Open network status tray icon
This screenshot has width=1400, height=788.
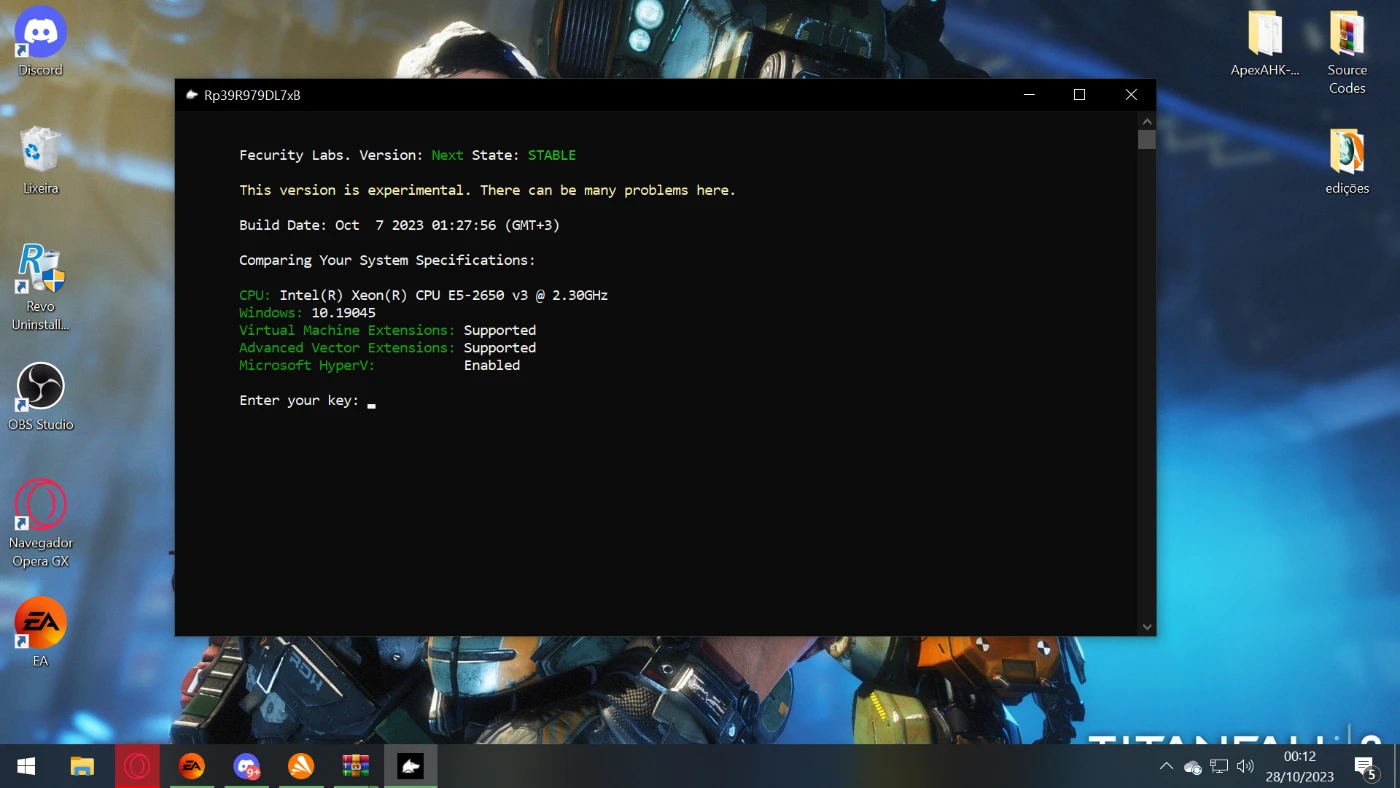tap(1219, 766)
